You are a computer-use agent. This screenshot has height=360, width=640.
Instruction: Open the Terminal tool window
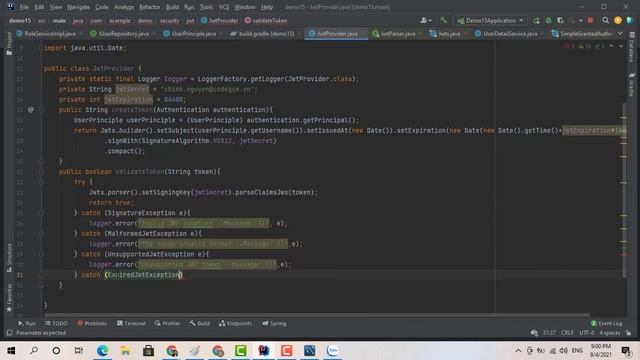(x=131, y=323)
